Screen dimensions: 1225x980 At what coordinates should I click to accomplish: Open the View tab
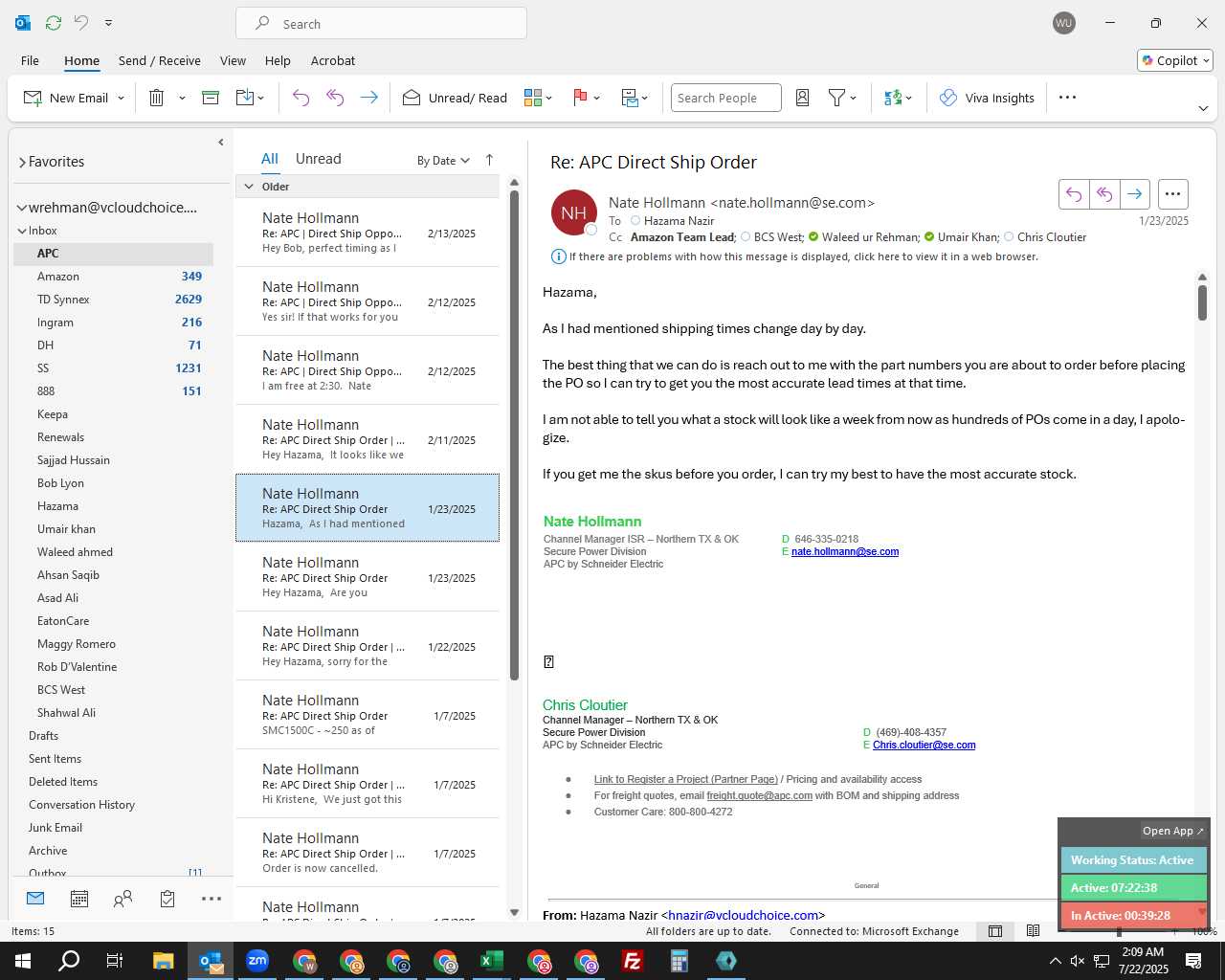pyautogui.click(x=233, y=60)
